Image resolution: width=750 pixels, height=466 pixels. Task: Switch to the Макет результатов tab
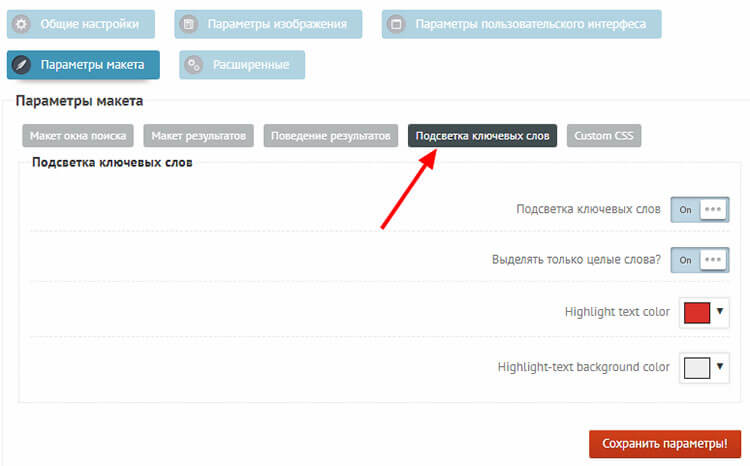pyautogui.click(x=199, y=136)
